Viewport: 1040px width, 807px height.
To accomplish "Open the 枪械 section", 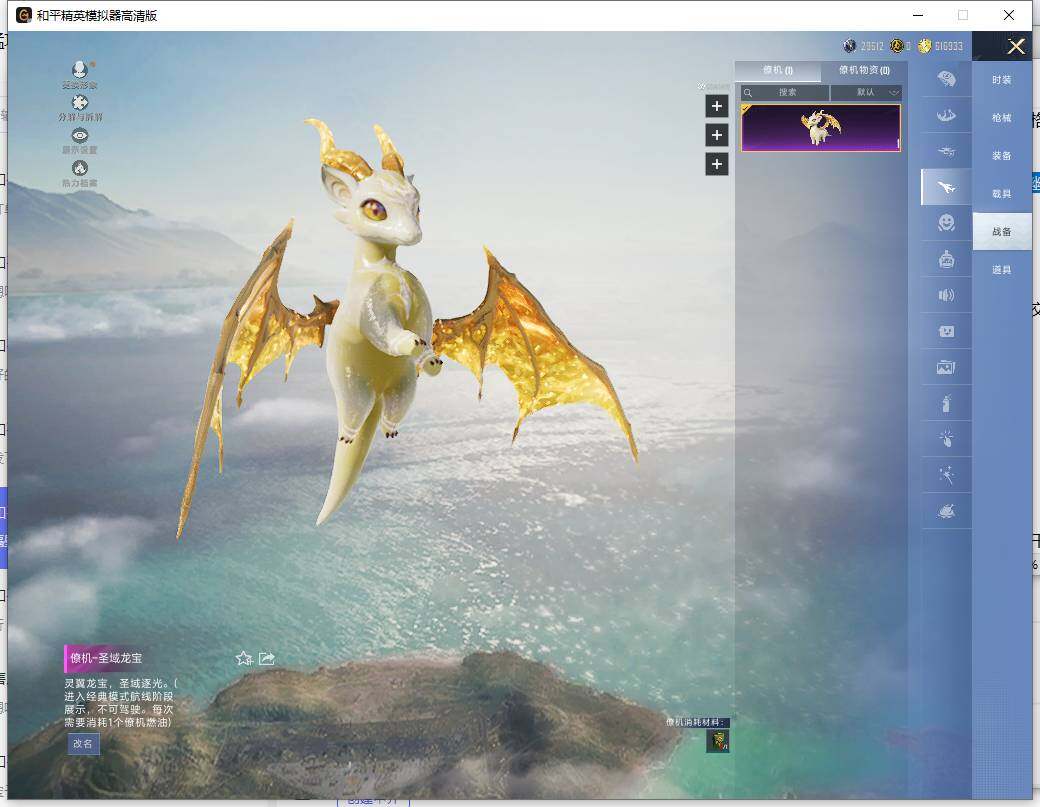I will point(1001,118).
